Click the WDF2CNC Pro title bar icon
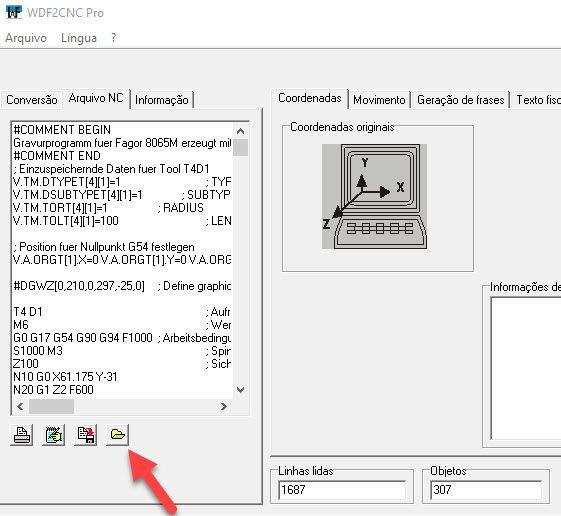 (14, 12)
